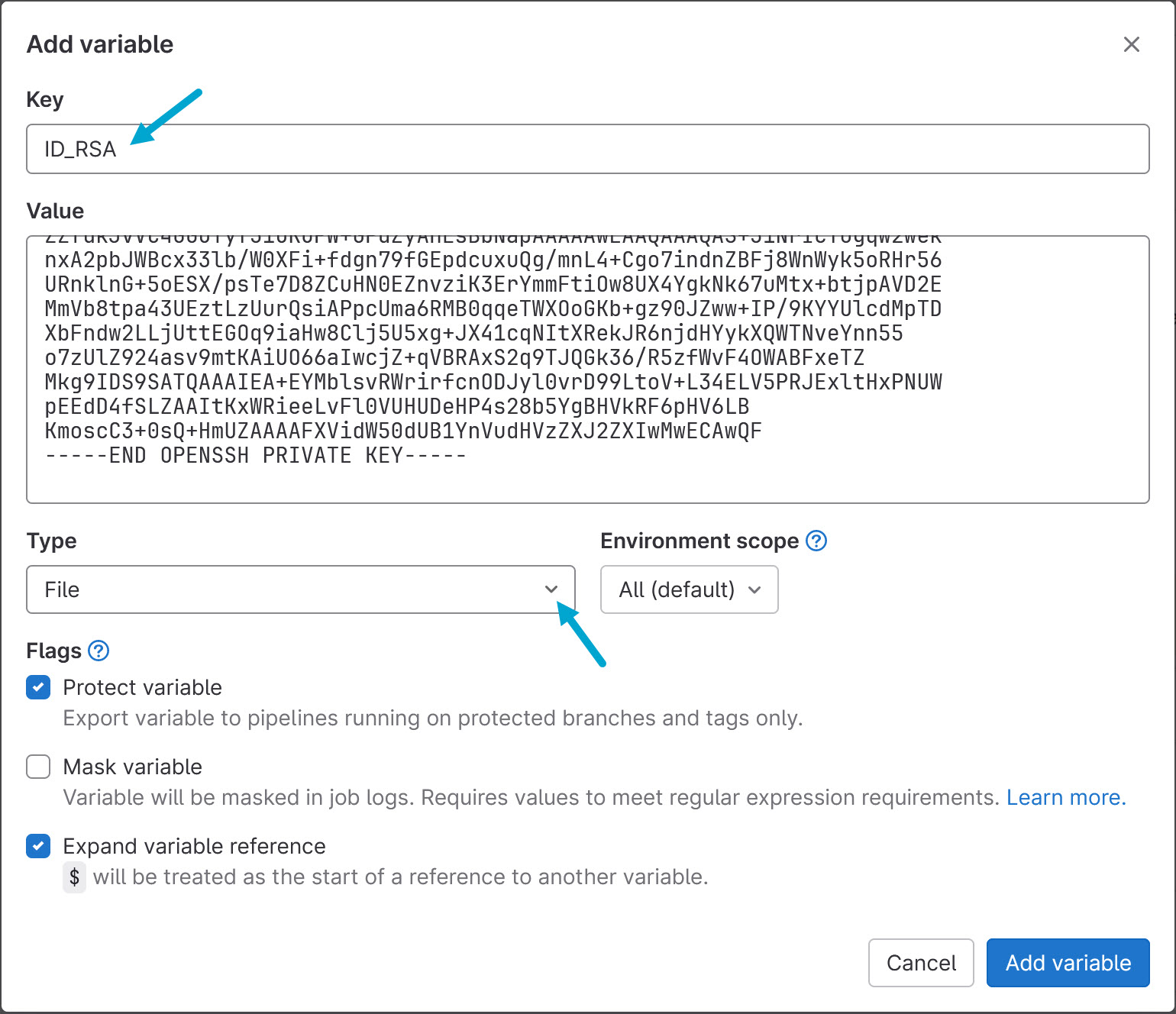The width and height of the screenshot is (1176, 1014).
Task: Click the chevron arrow in Type field
Action: click(551, 589)
